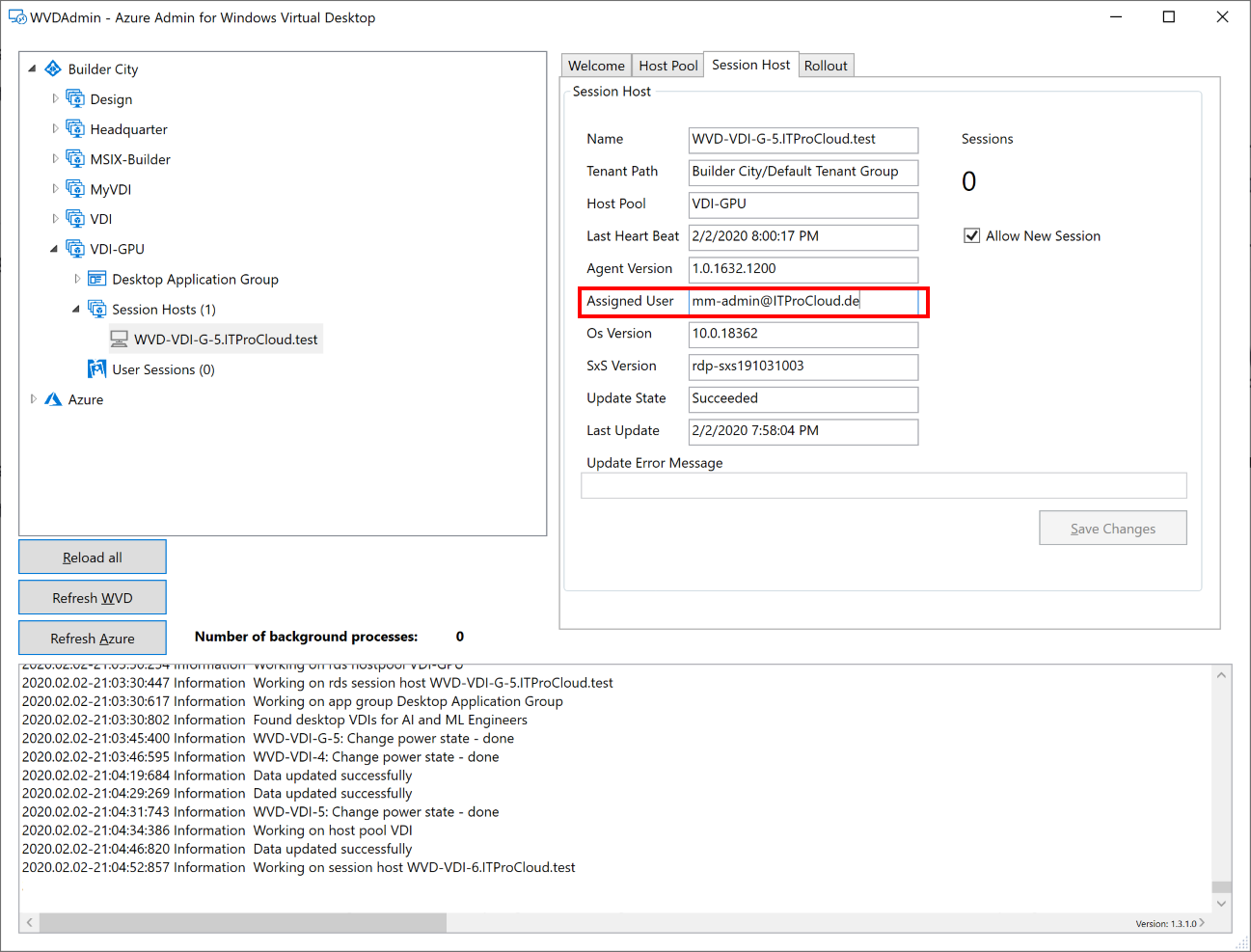1251x952 pixels.
Task: Click the VDI host pool icon
Action: (x=75, y=219)
